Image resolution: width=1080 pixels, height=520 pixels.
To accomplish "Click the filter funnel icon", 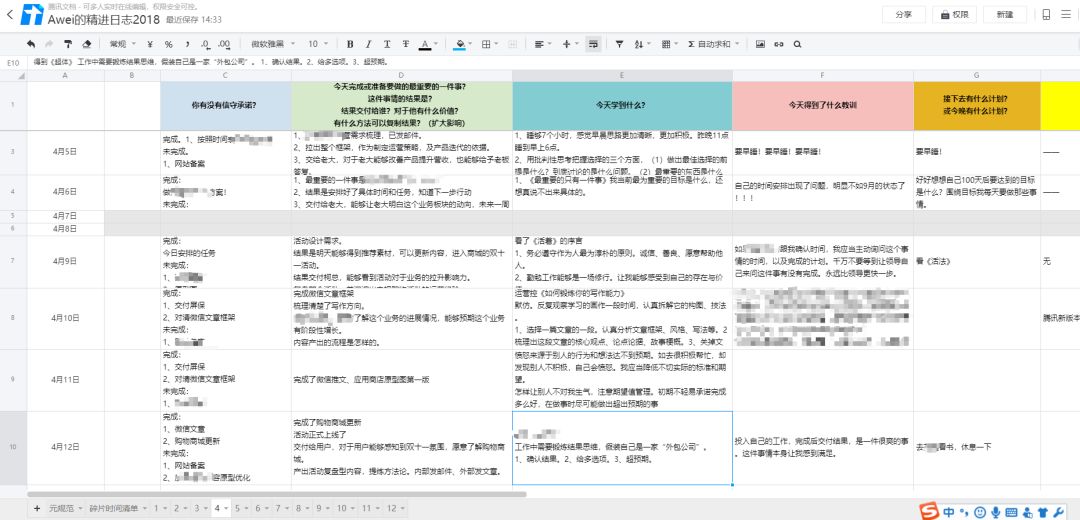I will (x=619, y=44).
